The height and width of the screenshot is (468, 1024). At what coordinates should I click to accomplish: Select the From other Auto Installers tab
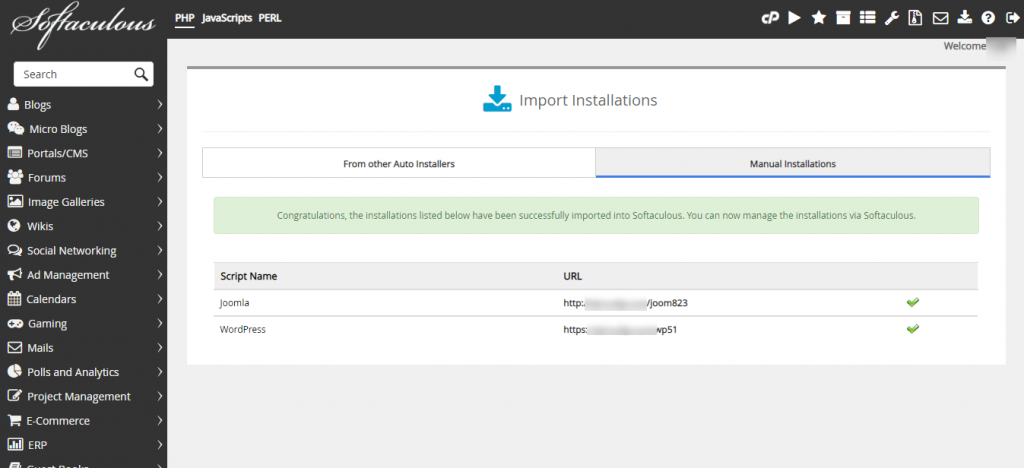pos(399,163)
